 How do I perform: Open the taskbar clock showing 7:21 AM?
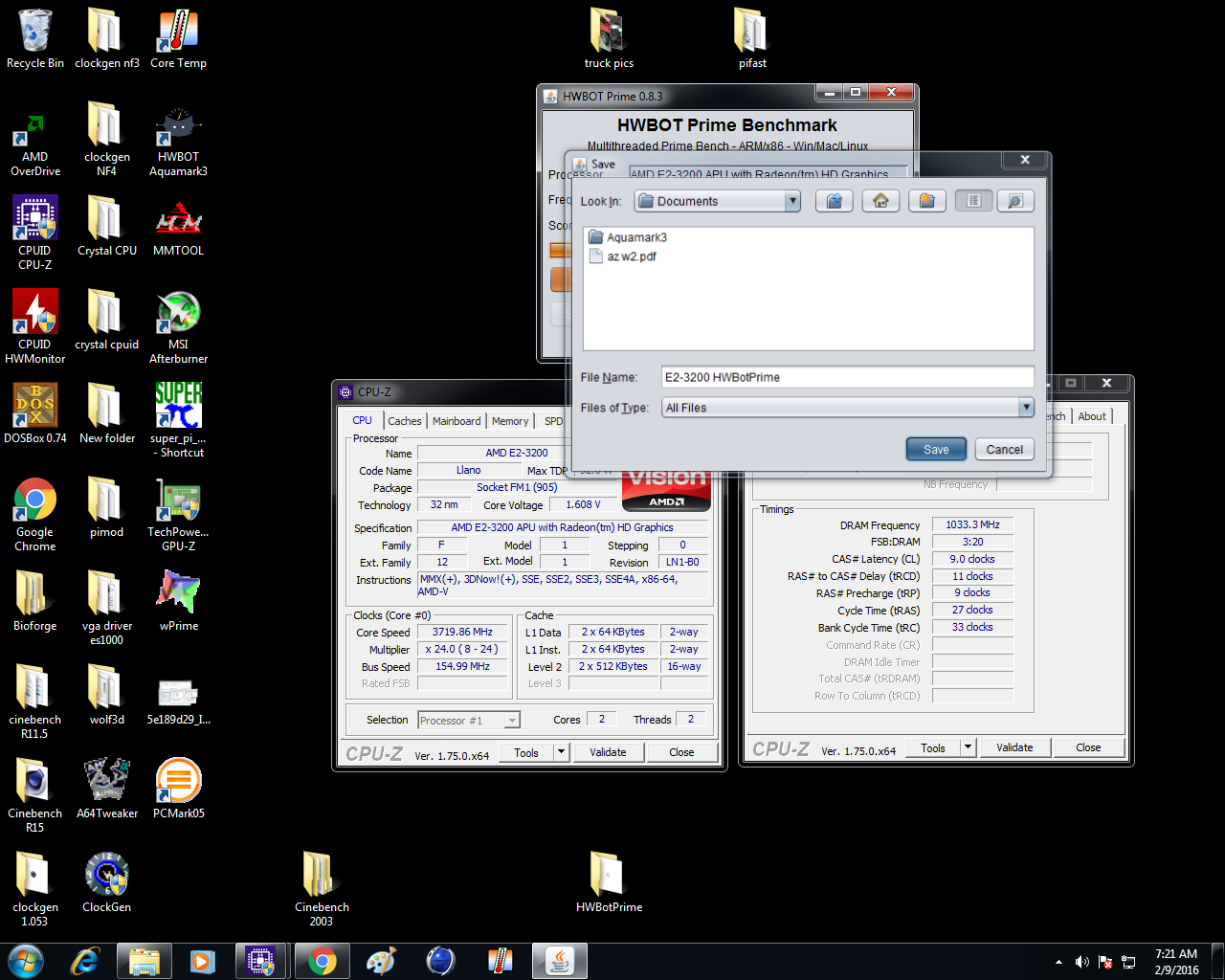1176,962
